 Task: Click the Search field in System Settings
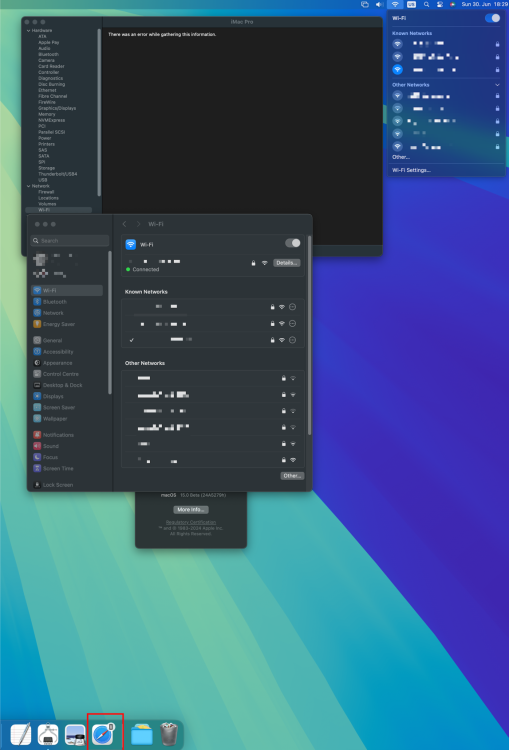pyautogui.click(x=70, y=241)
